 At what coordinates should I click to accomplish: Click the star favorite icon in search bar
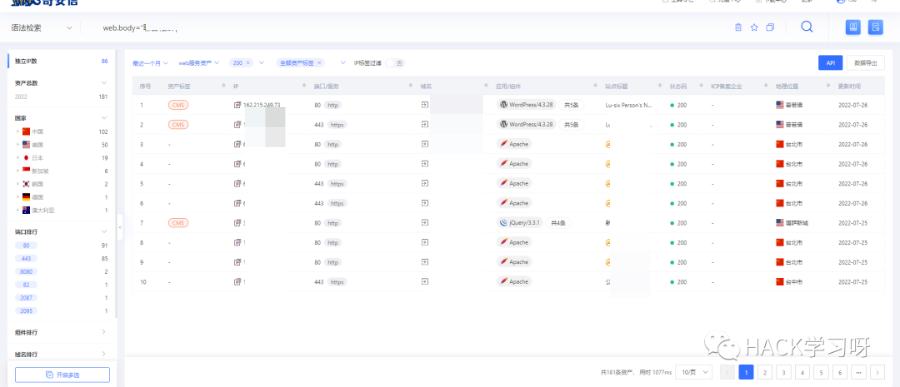coord(754,28)
